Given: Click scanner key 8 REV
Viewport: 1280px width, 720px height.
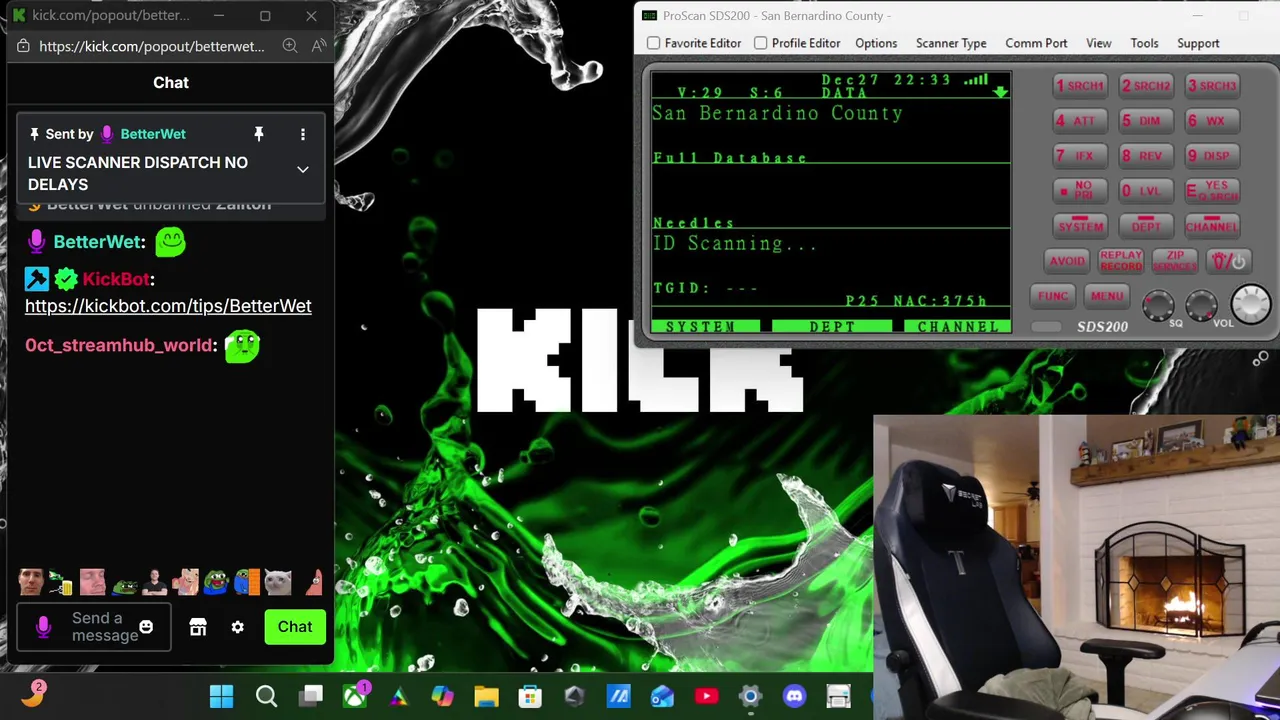Looking at the screenshot, I should (1146, 156).
